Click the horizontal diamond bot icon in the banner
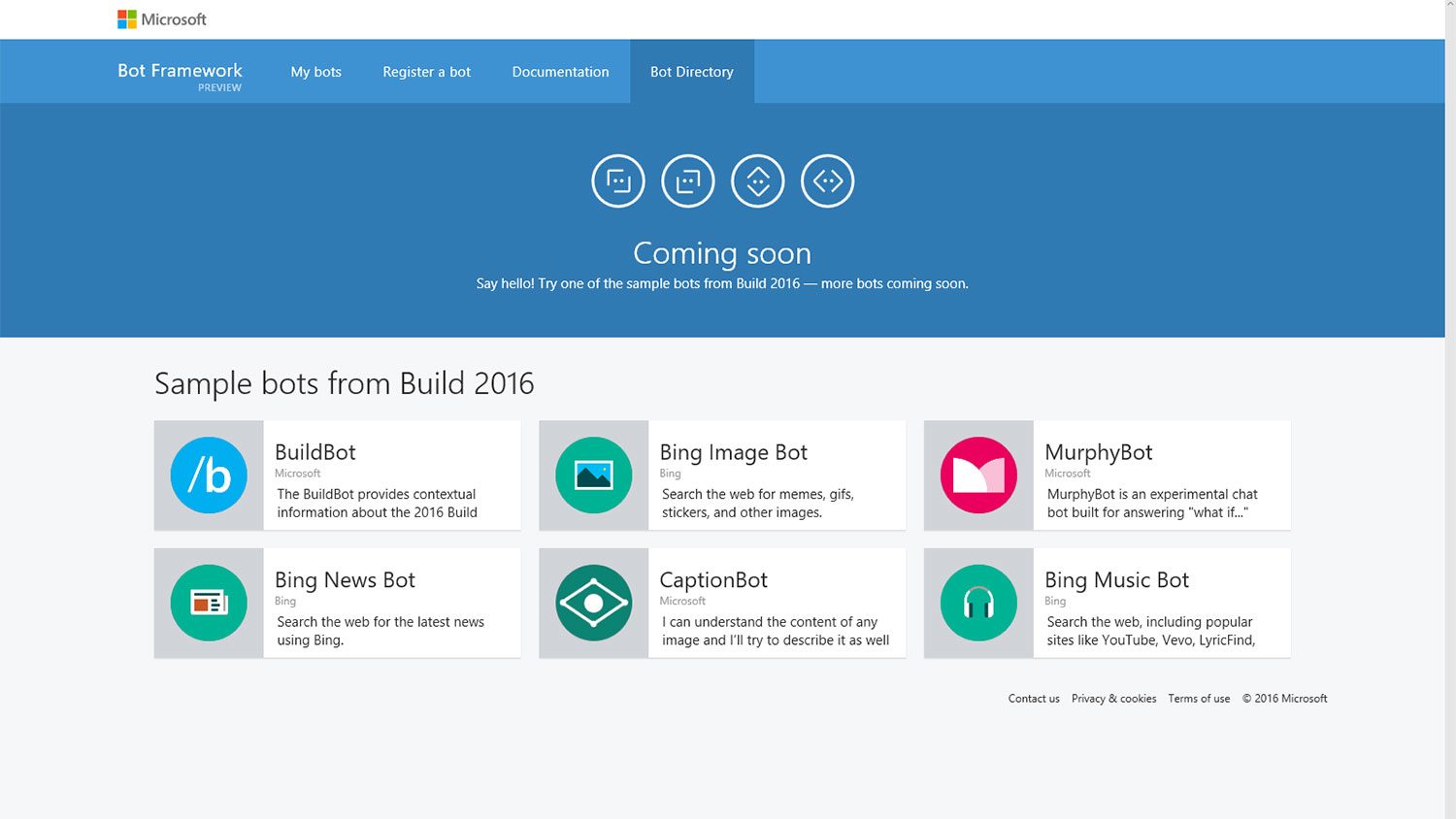This screenshot has height=819, width=1456. point(828,180)
